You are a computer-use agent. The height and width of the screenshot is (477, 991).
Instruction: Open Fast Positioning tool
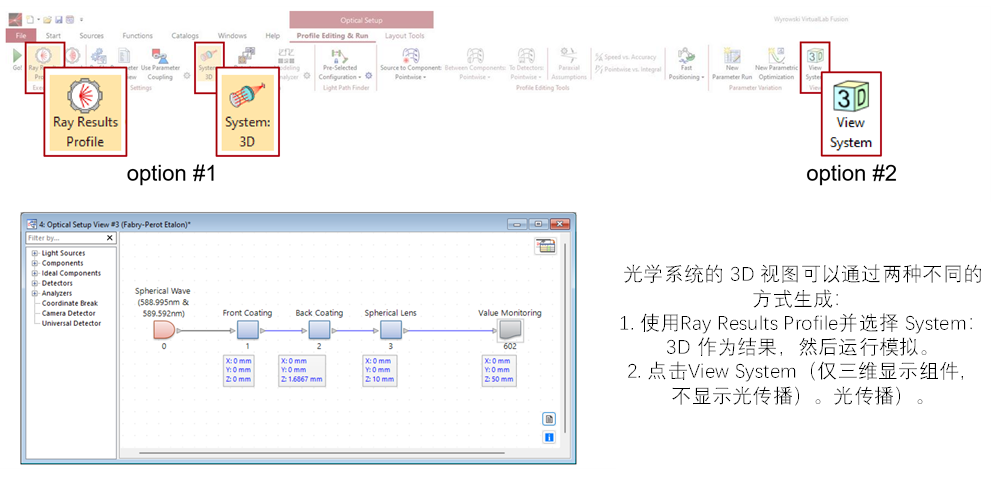tap(686, 64)
